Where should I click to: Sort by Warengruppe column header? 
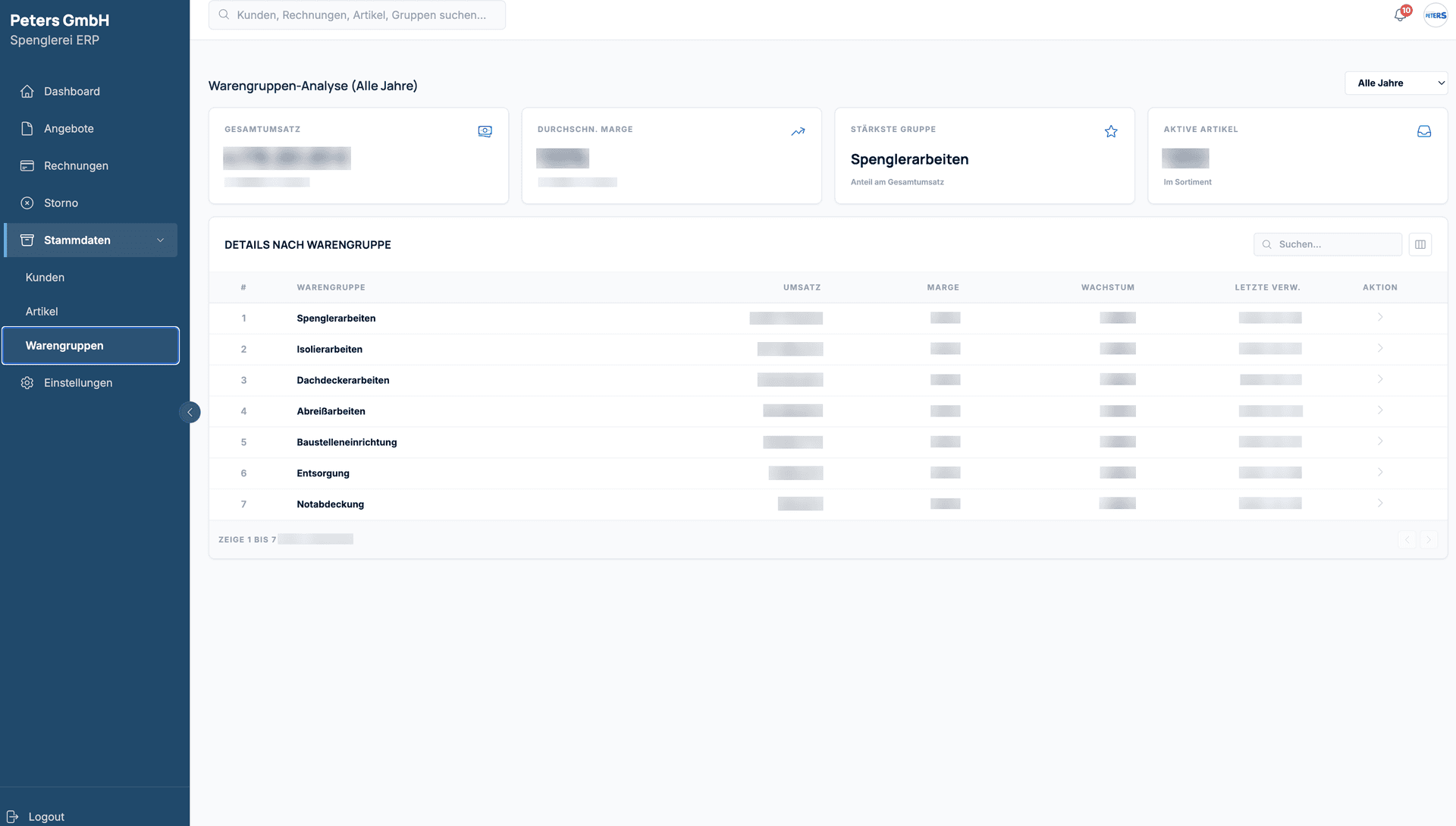(x=331, y=287)
